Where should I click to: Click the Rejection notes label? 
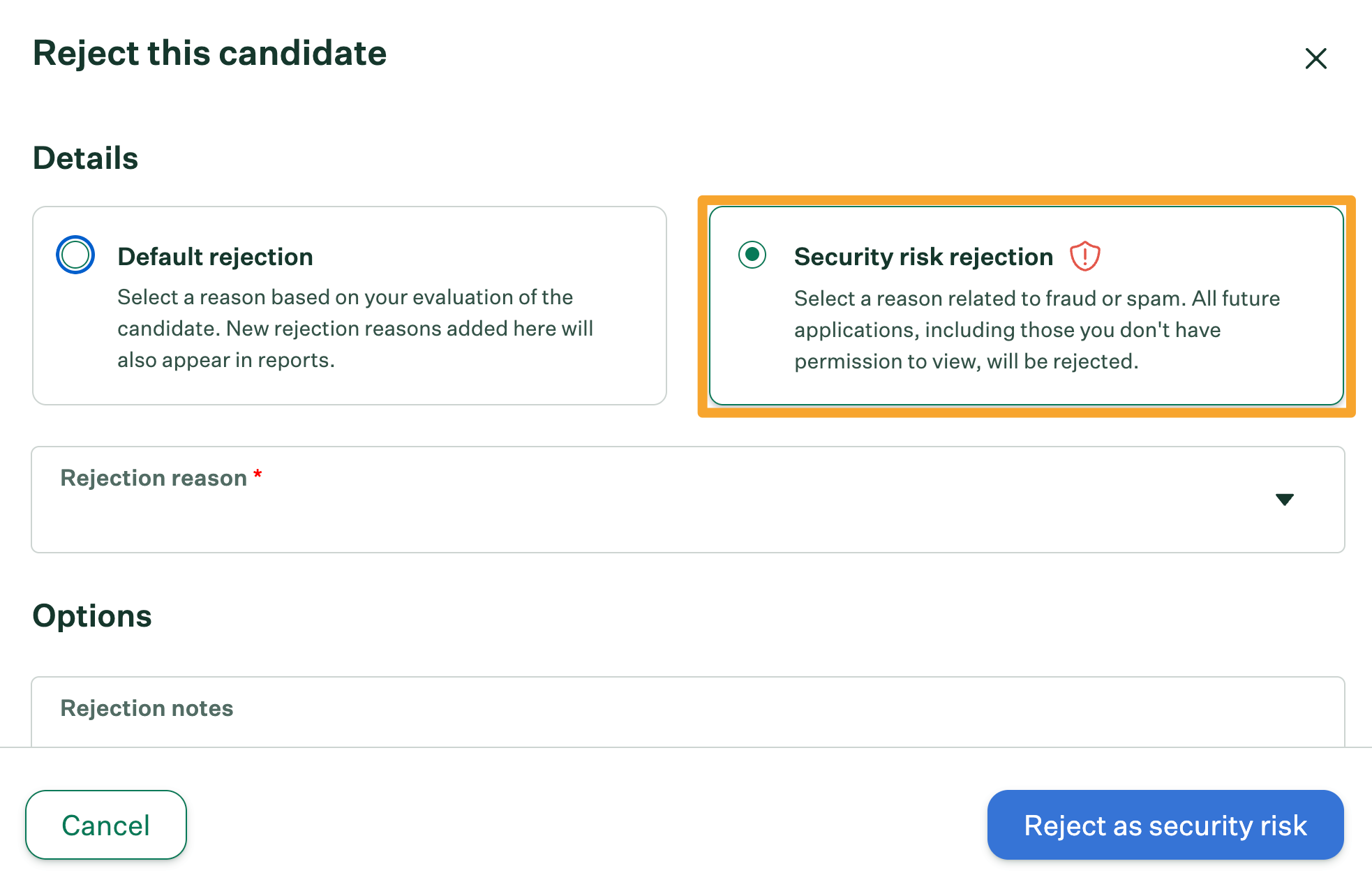coord(147,708)
